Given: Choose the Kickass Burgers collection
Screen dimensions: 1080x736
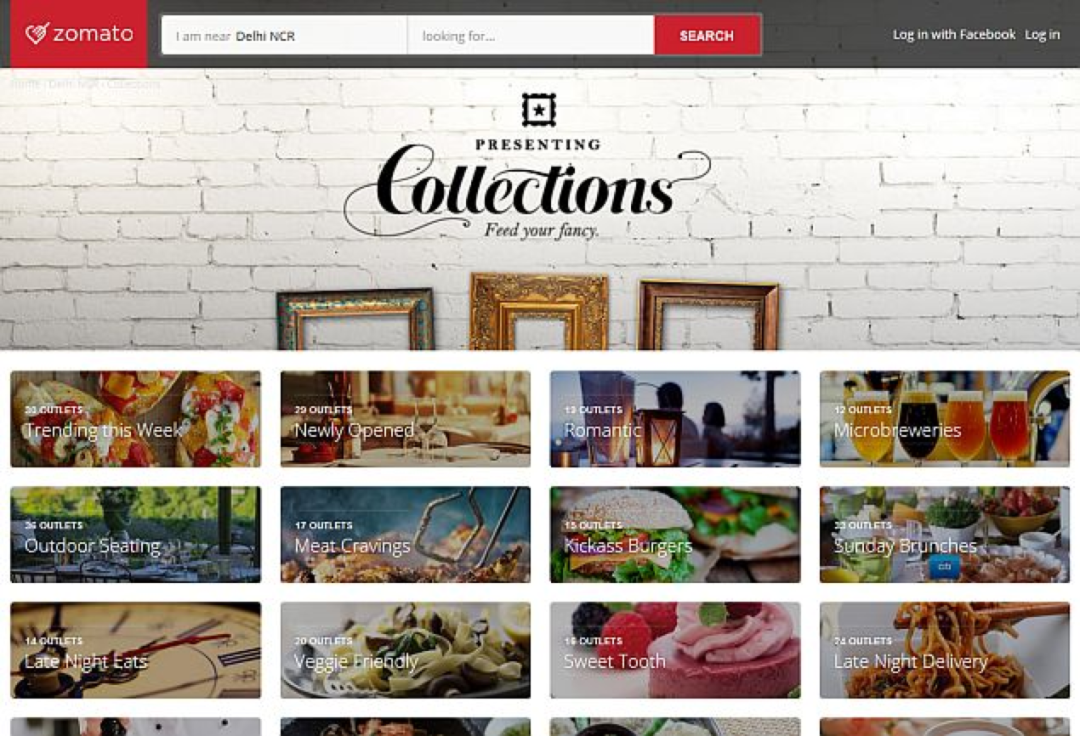Looking at the screenshot, I should click(675, 534).
